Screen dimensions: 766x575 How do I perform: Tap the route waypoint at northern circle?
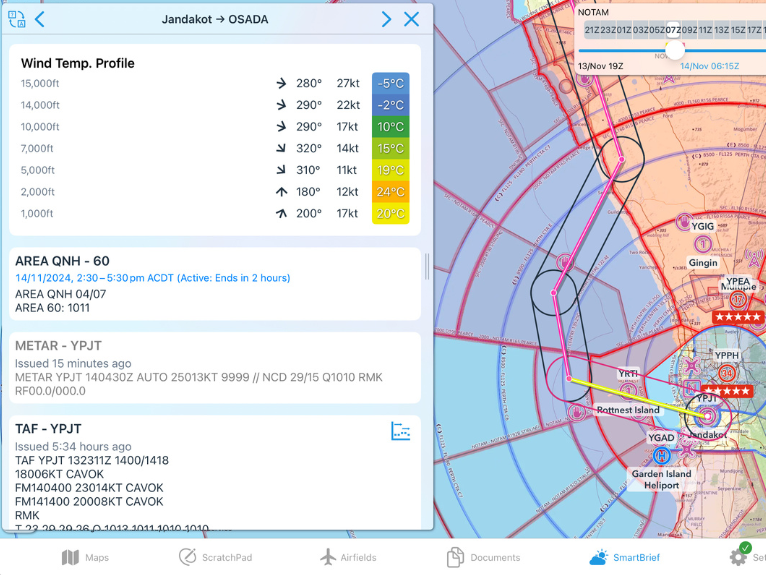pyautogui.click(x=621, y=159)
